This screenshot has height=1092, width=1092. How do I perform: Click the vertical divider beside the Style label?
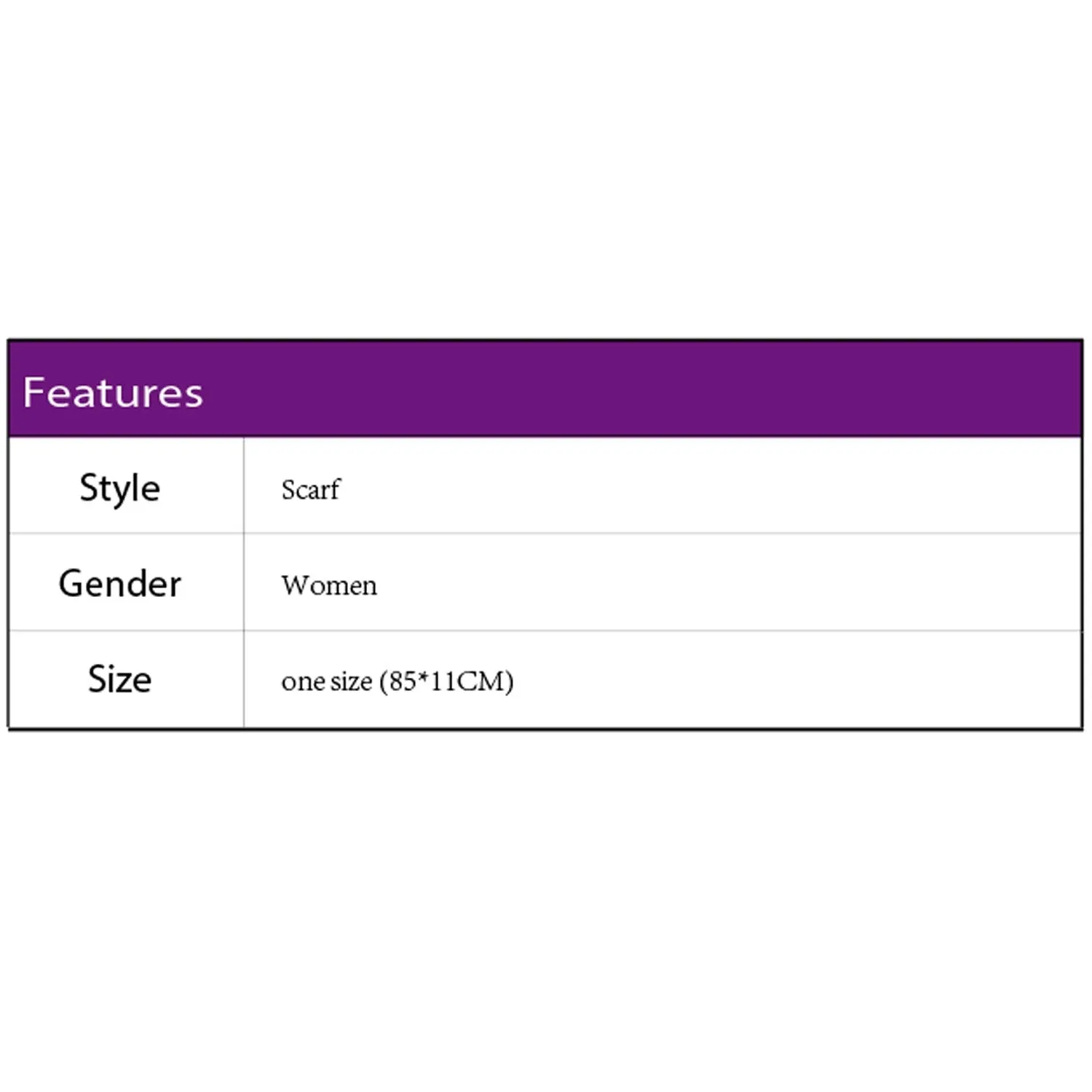(244, 486)
